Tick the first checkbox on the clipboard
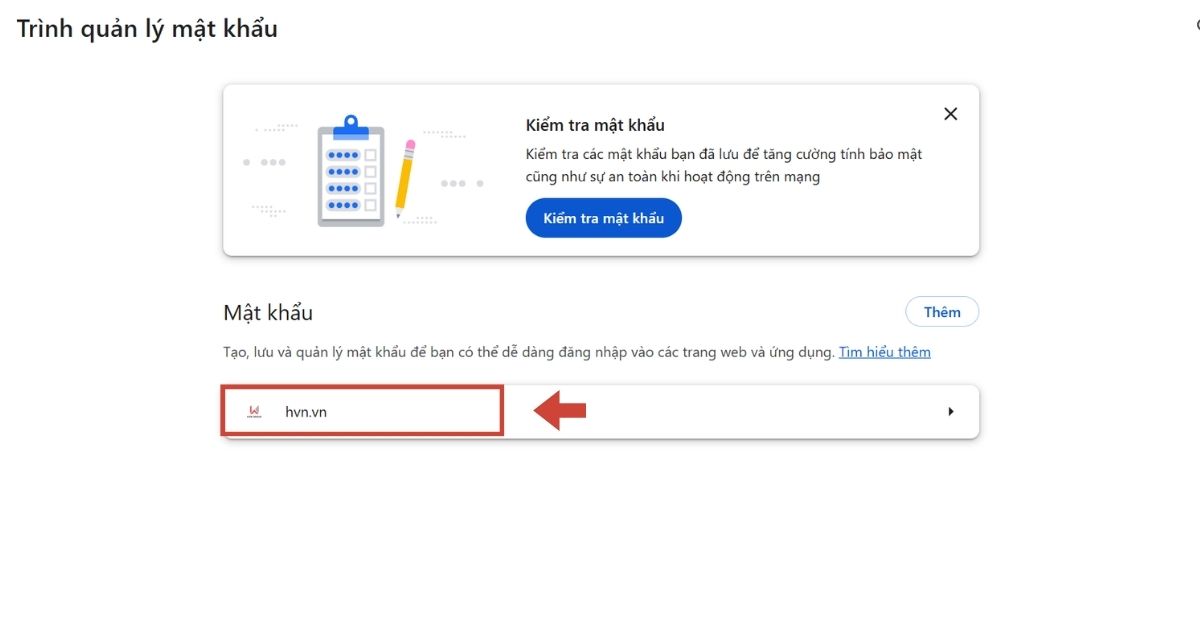The width and height of the screenshot is (1200, 630). coord(371,155)
